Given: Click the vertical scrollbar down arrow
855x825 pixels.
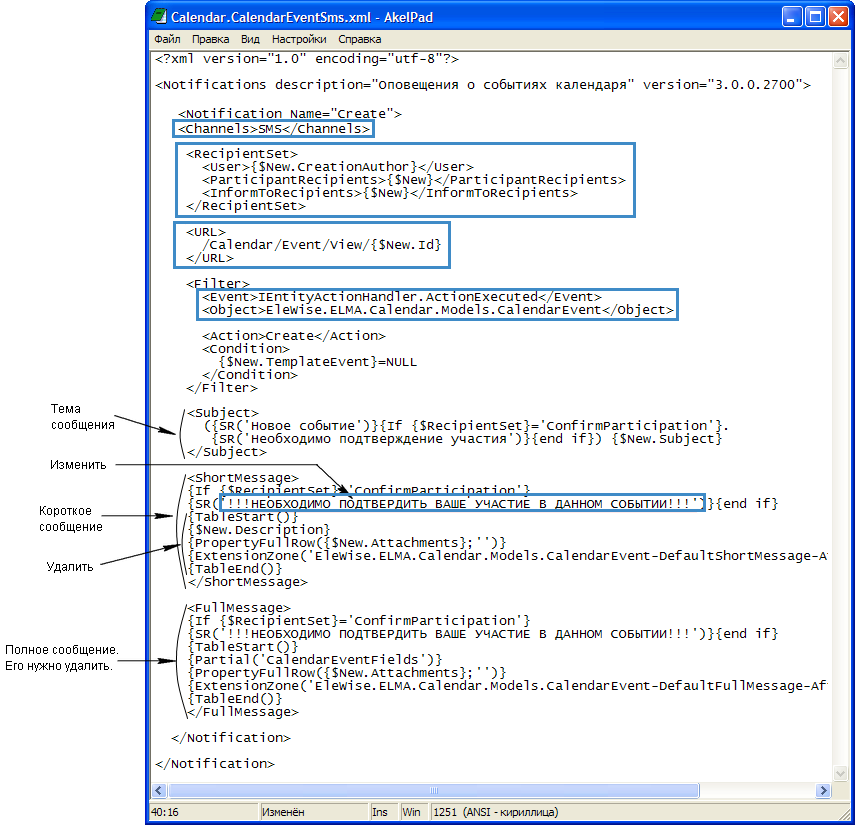Looking at the screenshot, I should pyautogui.click(x=839, y=775).
